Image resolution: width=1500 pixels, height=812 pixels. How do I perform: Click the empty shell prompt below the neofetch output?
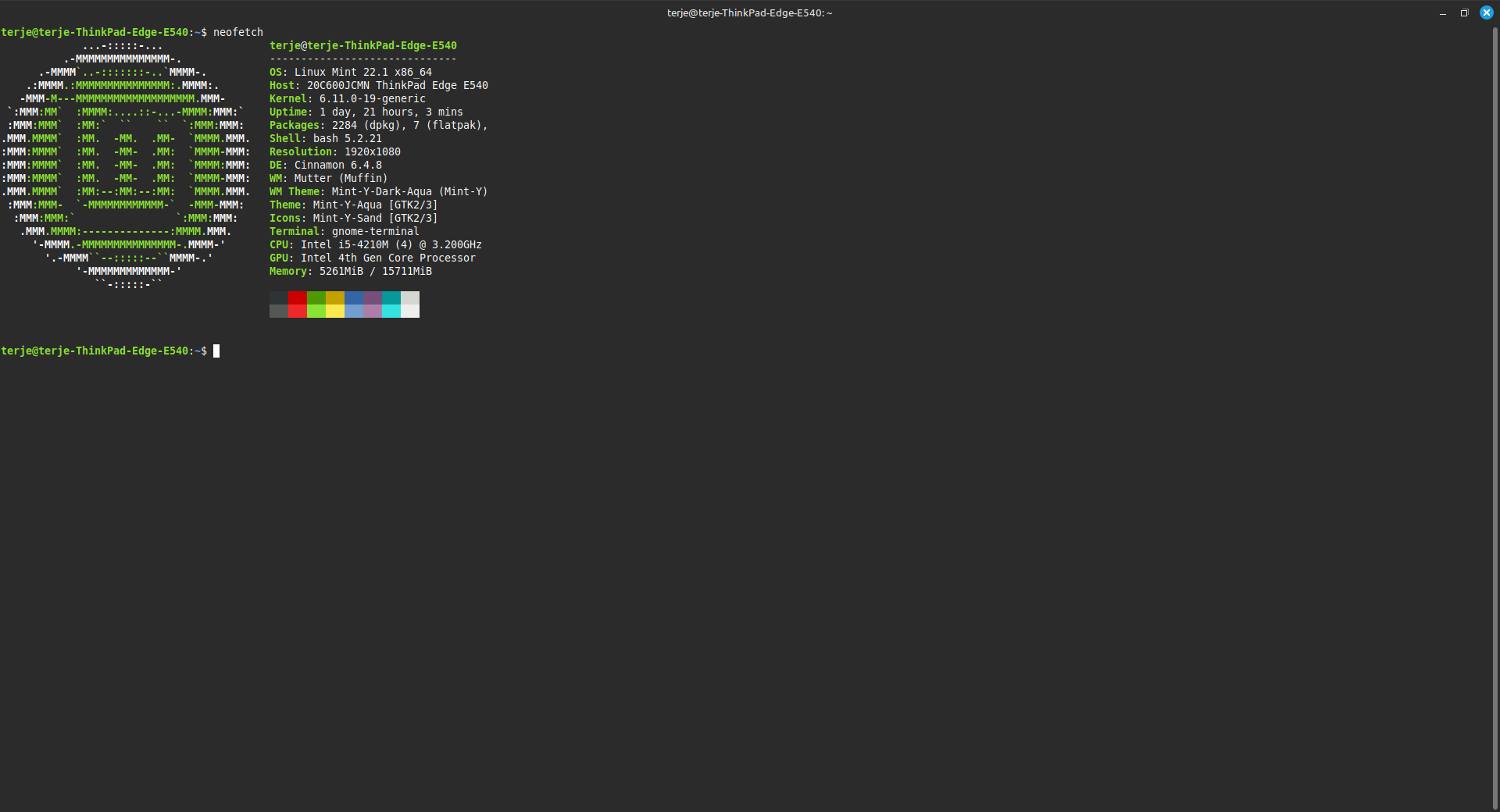click(104, 351)
